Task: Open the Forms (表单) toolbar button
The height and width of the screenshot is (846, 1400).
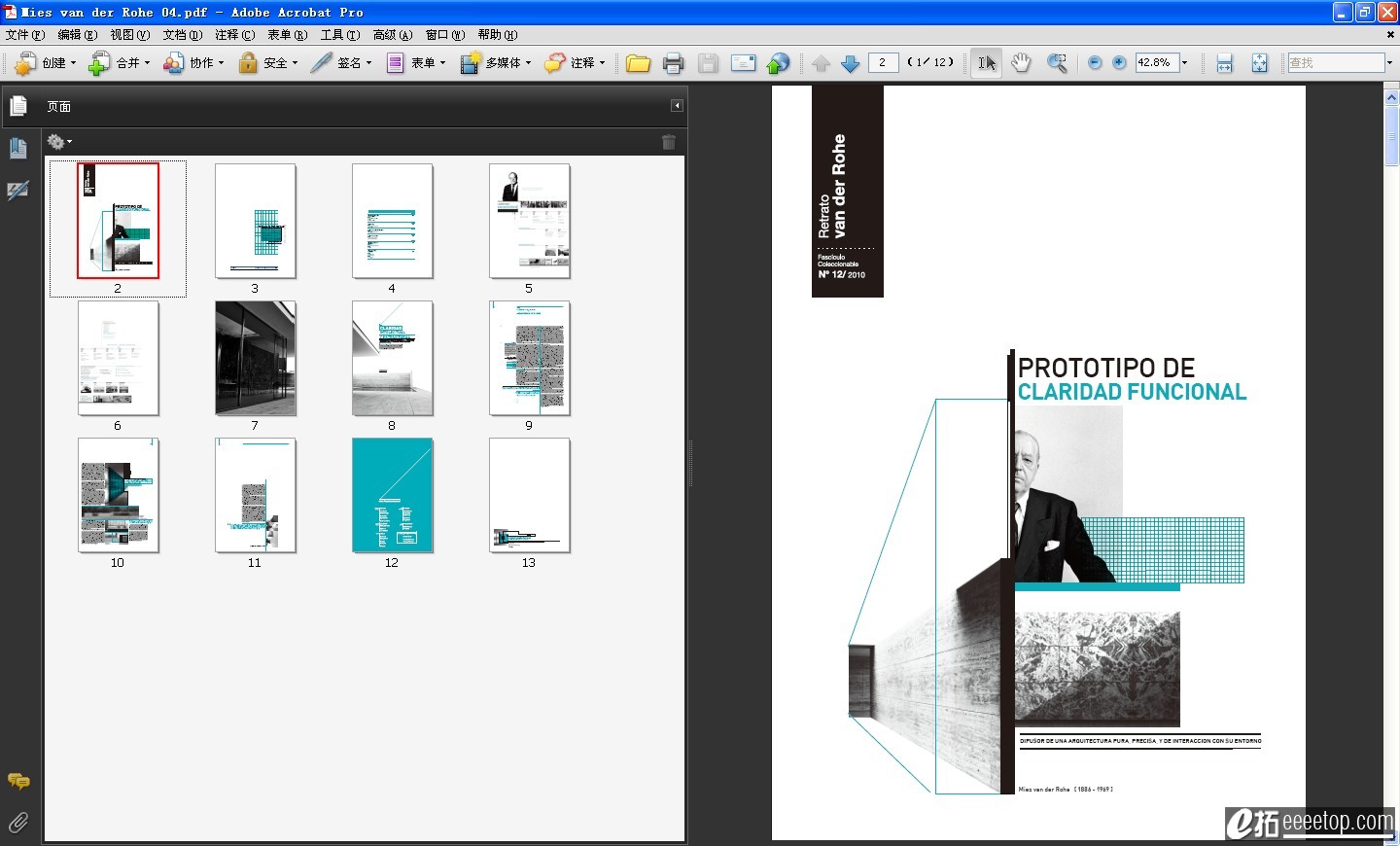Action: pos(415,62)
